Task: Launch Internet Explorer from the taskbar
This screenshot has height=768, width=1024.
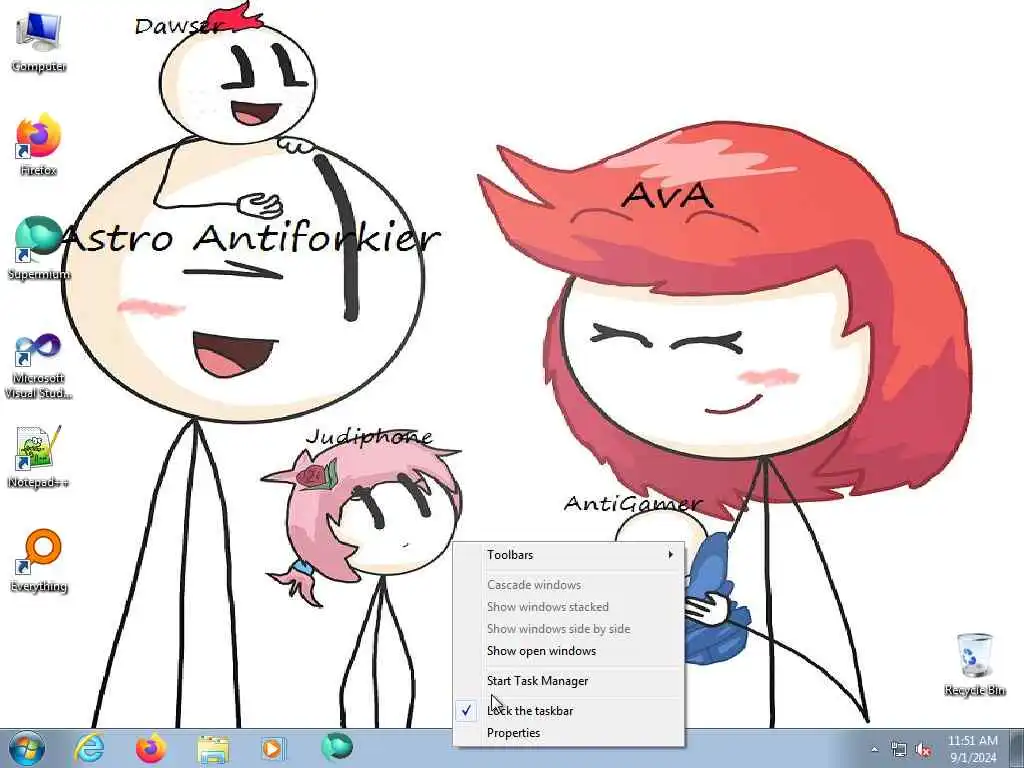Action: click(x=89, y=748)
